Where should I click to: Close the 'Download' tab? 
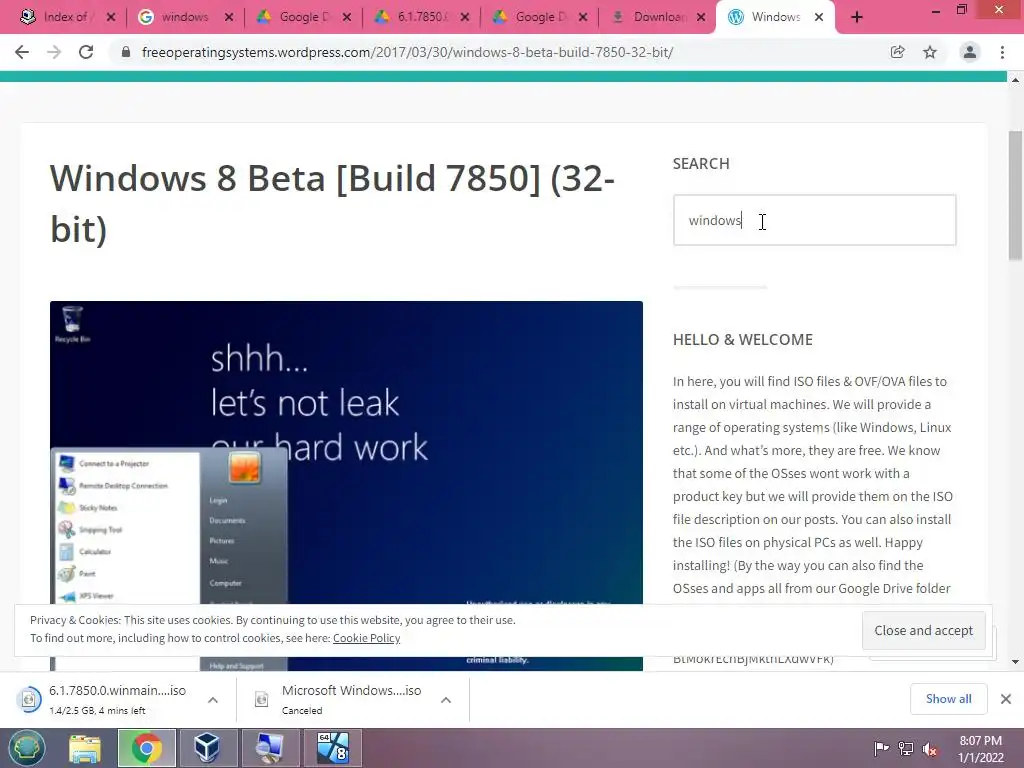(701, 17)
